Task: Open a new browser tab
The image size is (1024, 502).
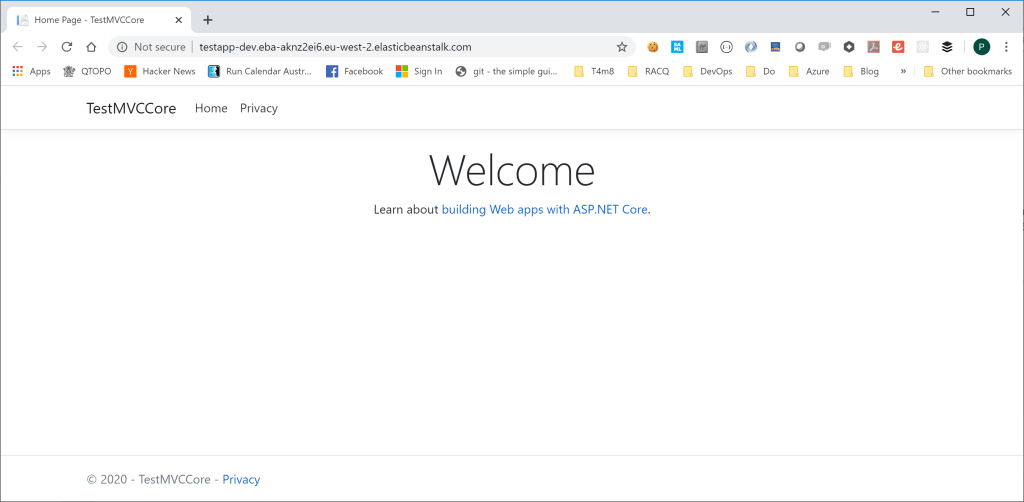Action: [208, 20]
